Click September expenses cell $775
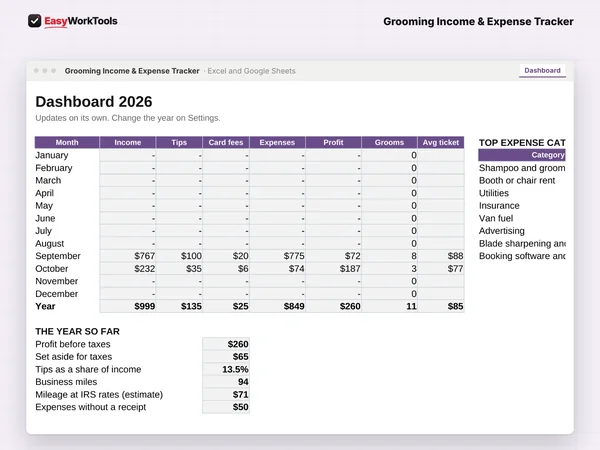The image size is (600, 450). point(277,256)
